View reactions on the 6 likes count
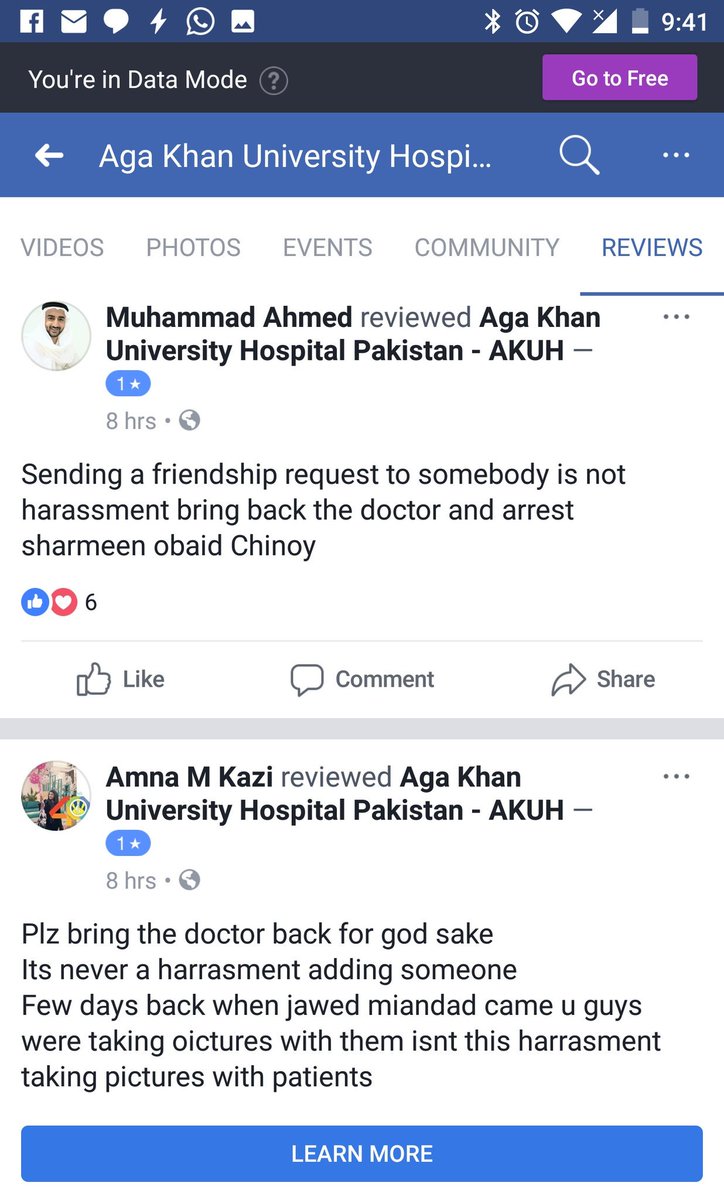The image size is (724, 1200). point(59,601)
